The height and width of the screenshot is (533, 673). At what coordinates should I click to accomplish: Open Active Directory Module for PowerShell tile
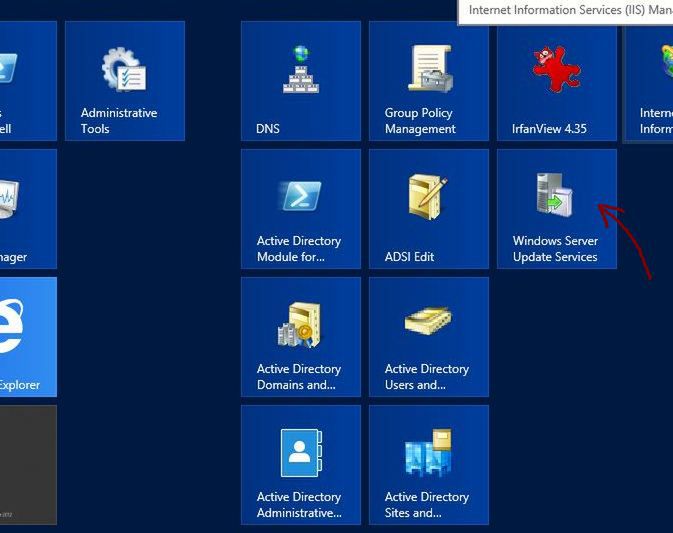(x=301, y=209)
